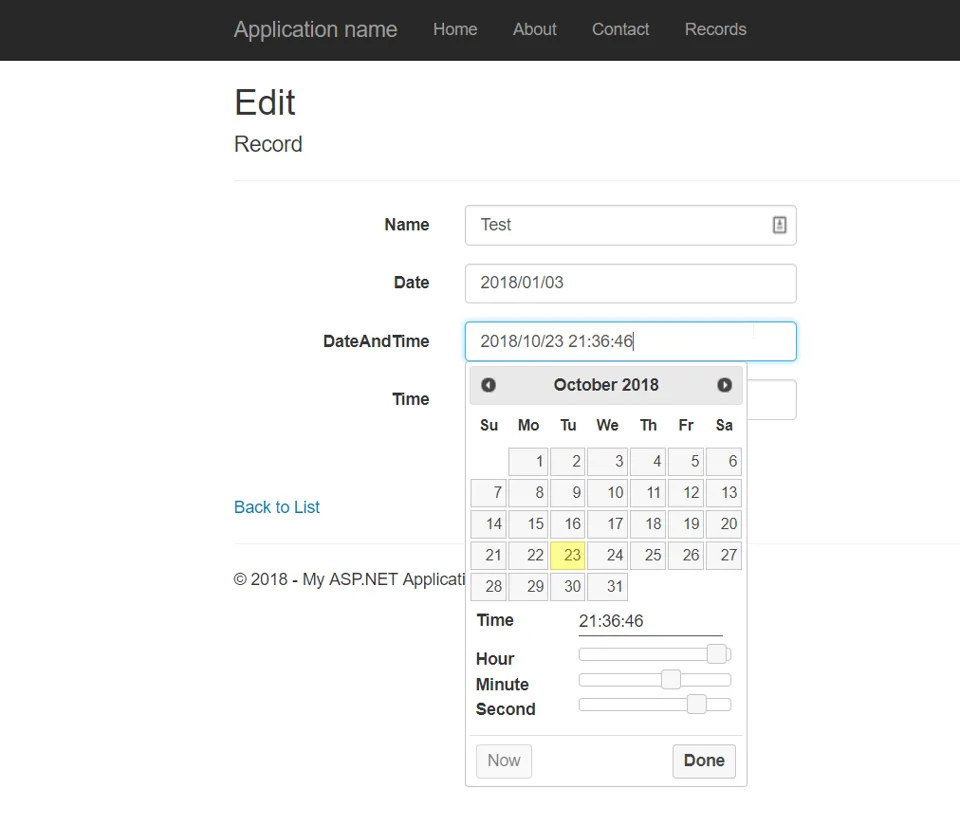The height and width of the screenshot is (825, 960).
Task: Click the Now button in picker
Action: point(504,761)
